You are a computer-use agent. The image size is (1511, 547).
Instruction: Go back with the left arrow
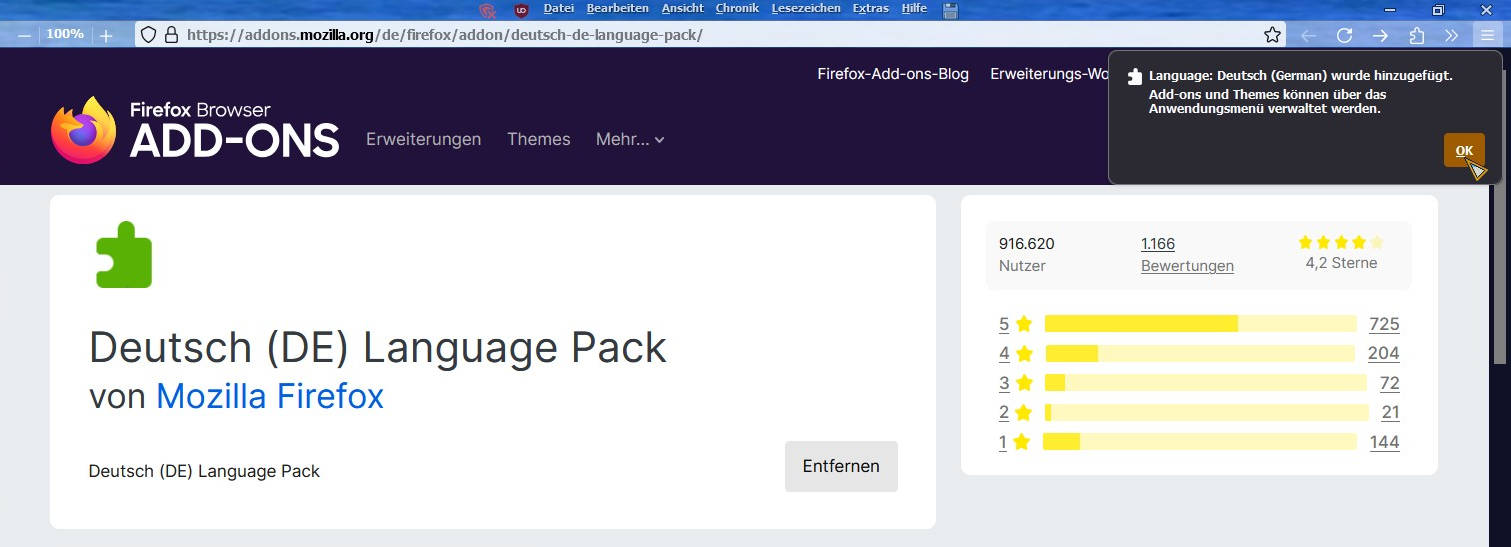(1308, 35)
